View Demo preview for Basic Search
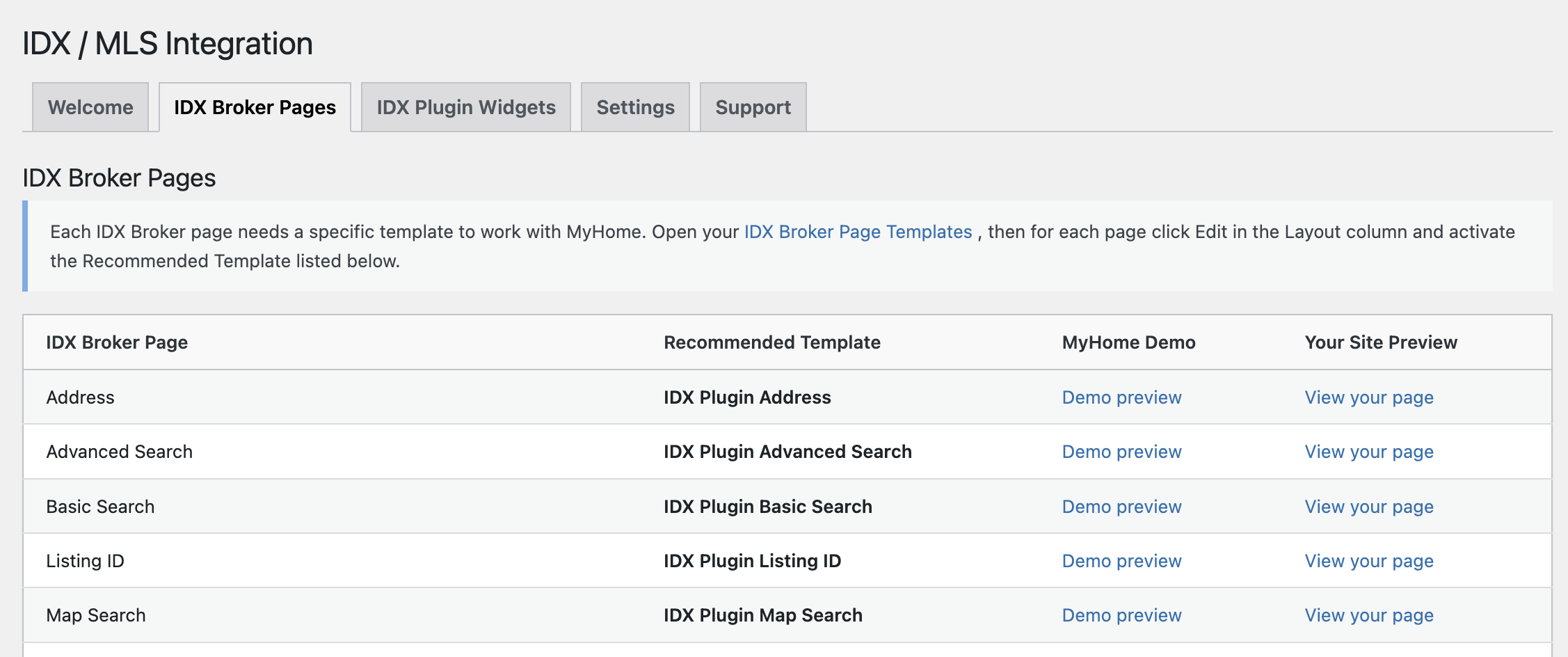The height and width of the screenshot is (657, 1568). [x=1121, y=507]
